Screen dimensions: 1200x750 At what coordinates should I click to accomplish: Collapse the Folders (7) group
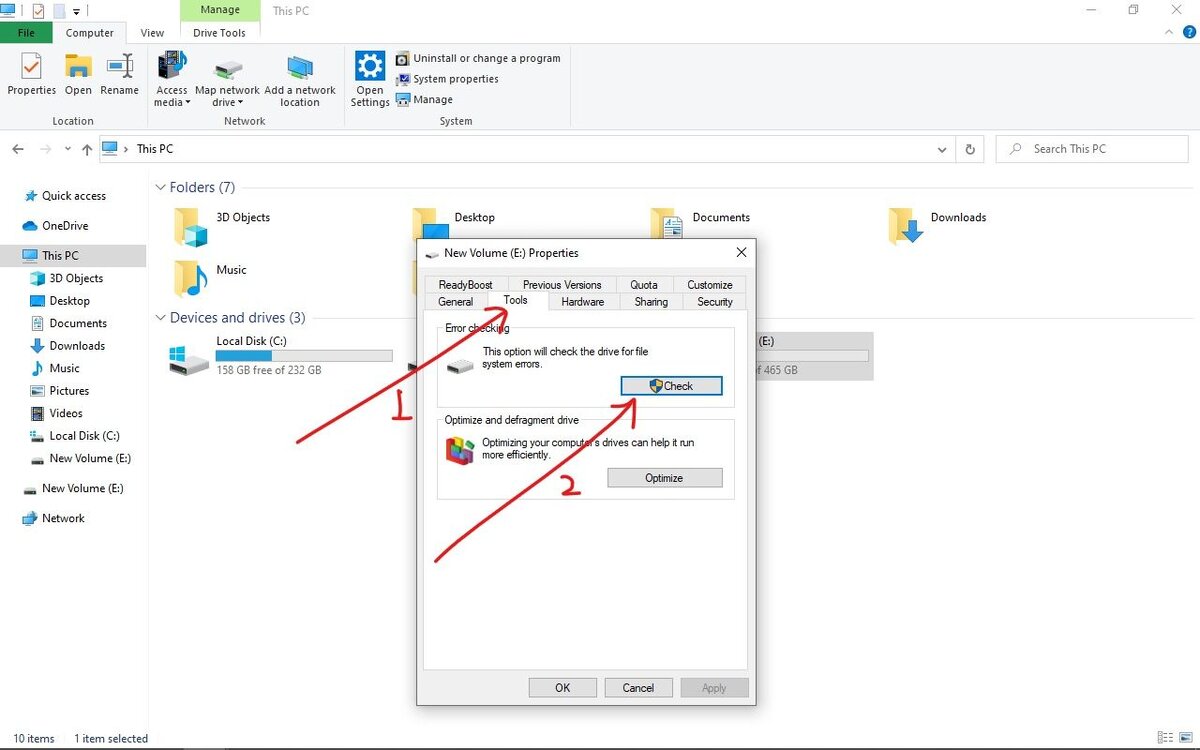pos(160,187)
